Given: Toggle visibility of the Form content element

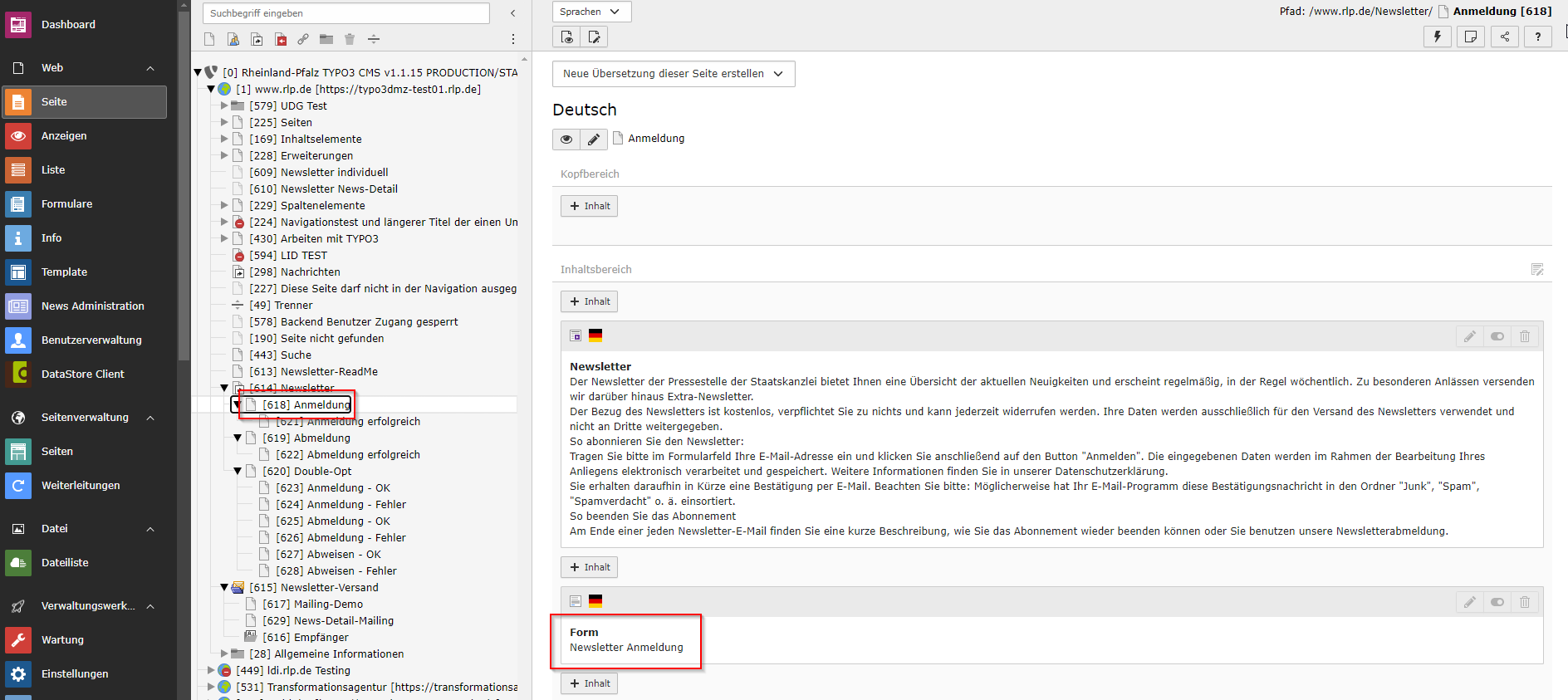Looking at the screenshot, I should (1497, 602).
